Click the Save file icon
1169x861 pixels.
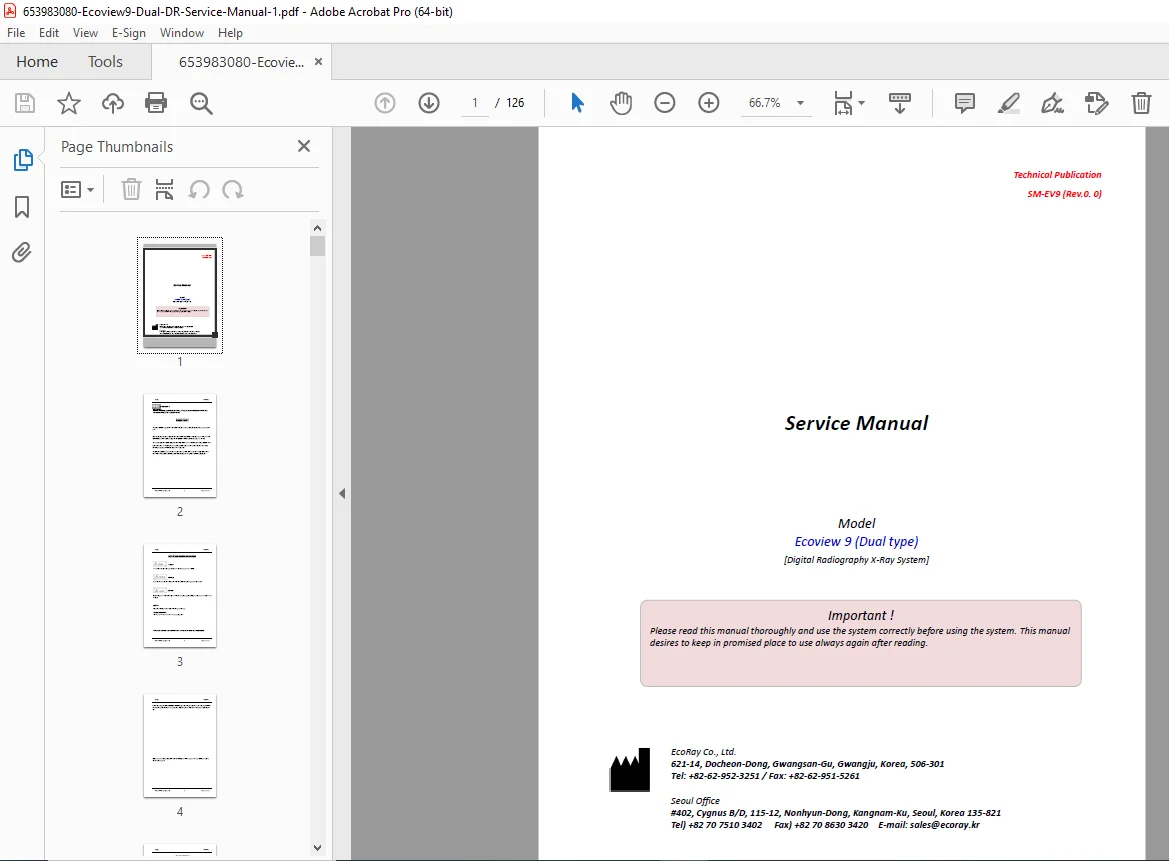pyautogui.click(x=25, y=103)
